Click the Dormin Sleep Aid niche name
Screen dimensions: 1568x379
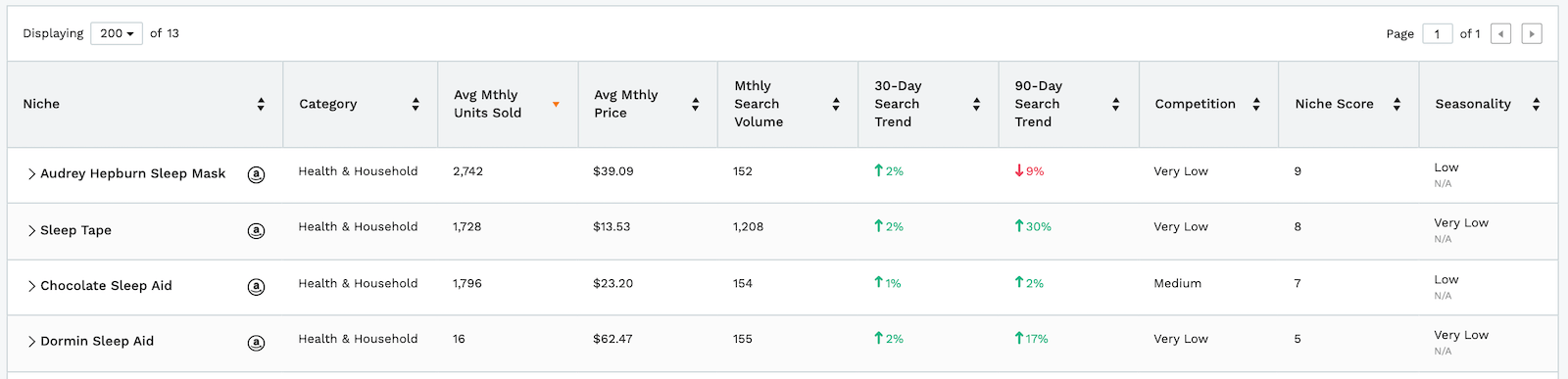point(97,341)
